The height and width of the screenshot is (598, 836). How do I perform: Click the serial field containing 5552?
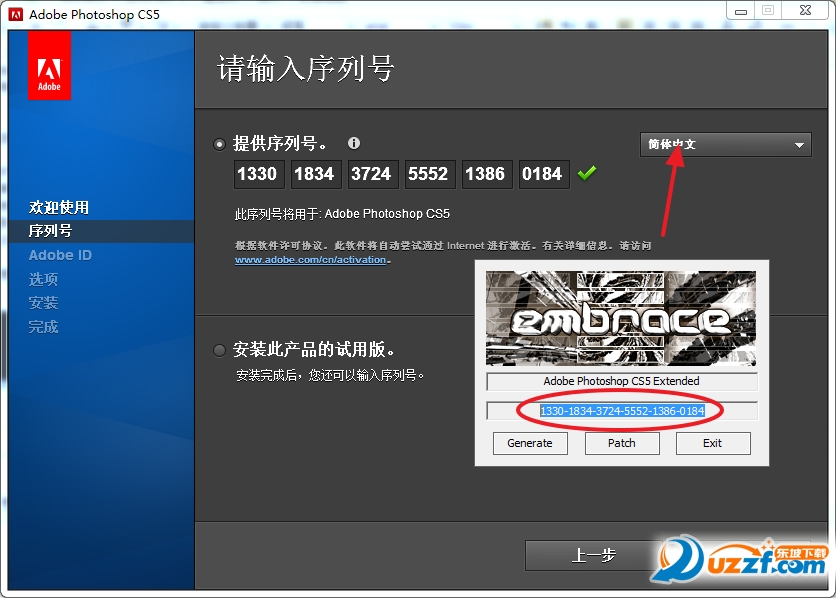tap(430, 174)
